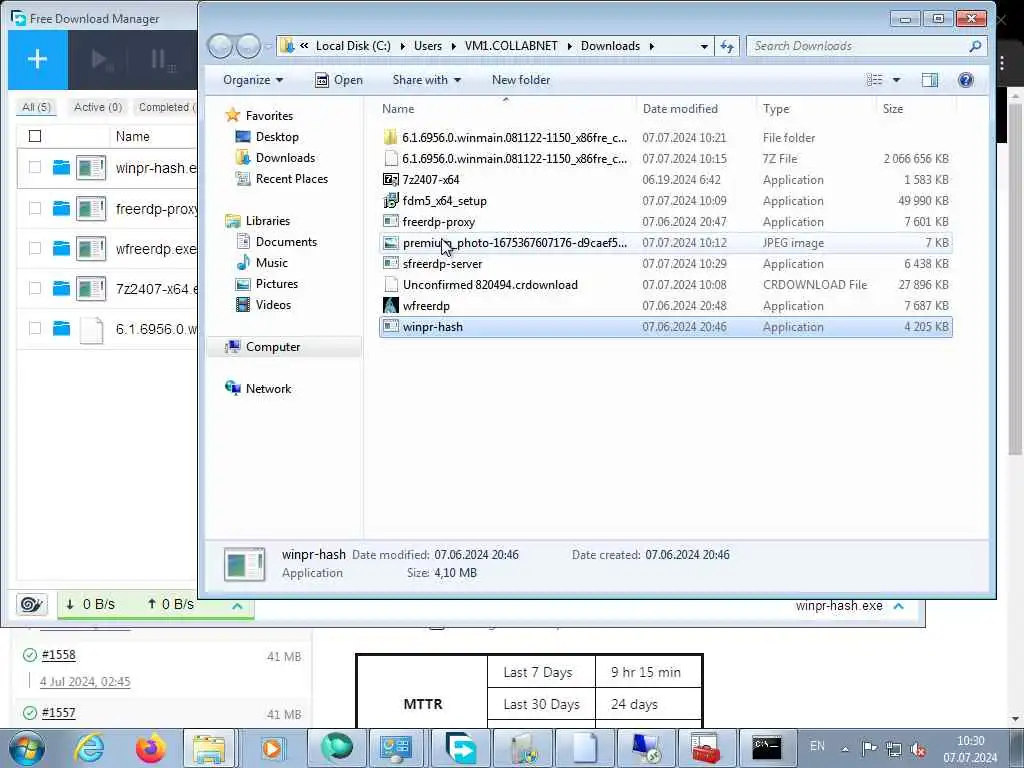Open Windows Media Player taskbar icon
Screen dimensions: 1024x768
271,748
